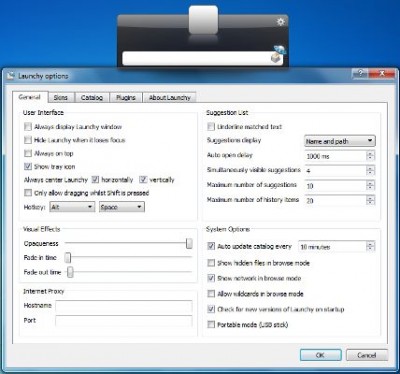400x374 pixels.
Task: Enable Only allow dragging whilst Shift is pressed
Action: point(28,193)
